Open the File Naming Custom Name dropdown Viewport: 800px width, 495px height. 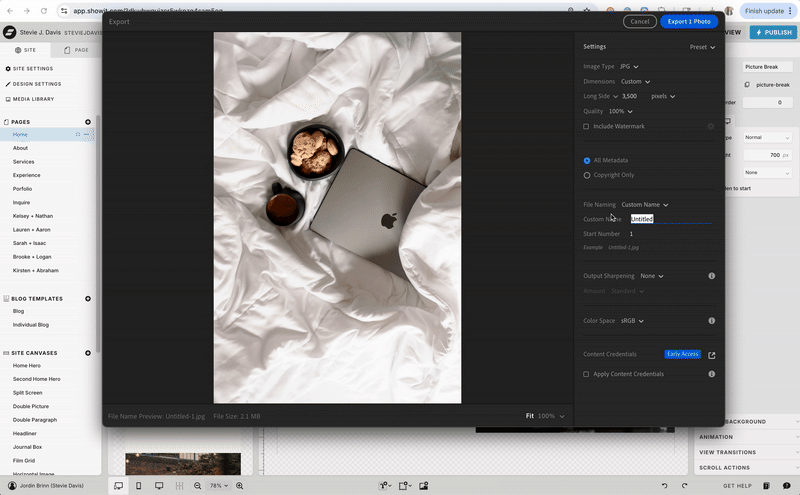tap(645, 205)
